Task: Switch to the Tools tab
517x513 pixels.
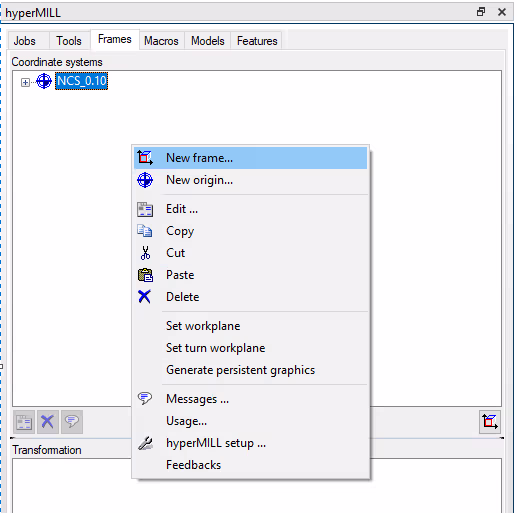Action: tap(69, 41)
